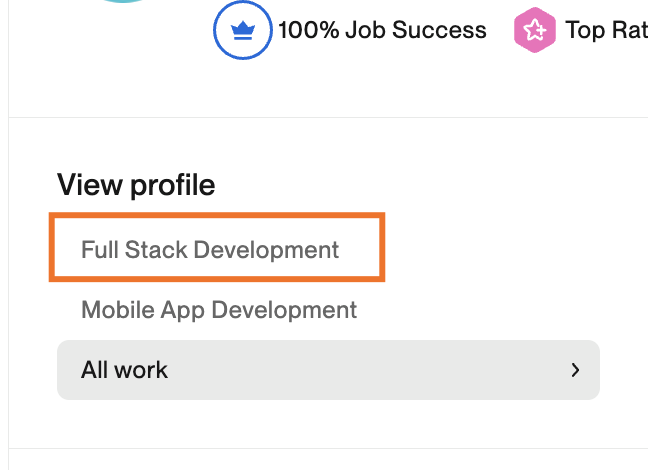Image resolution: width=648 pixels, height=470 pixels.
Task: Switch to the Mobile App Development specialization
Action: coord(219,310)
